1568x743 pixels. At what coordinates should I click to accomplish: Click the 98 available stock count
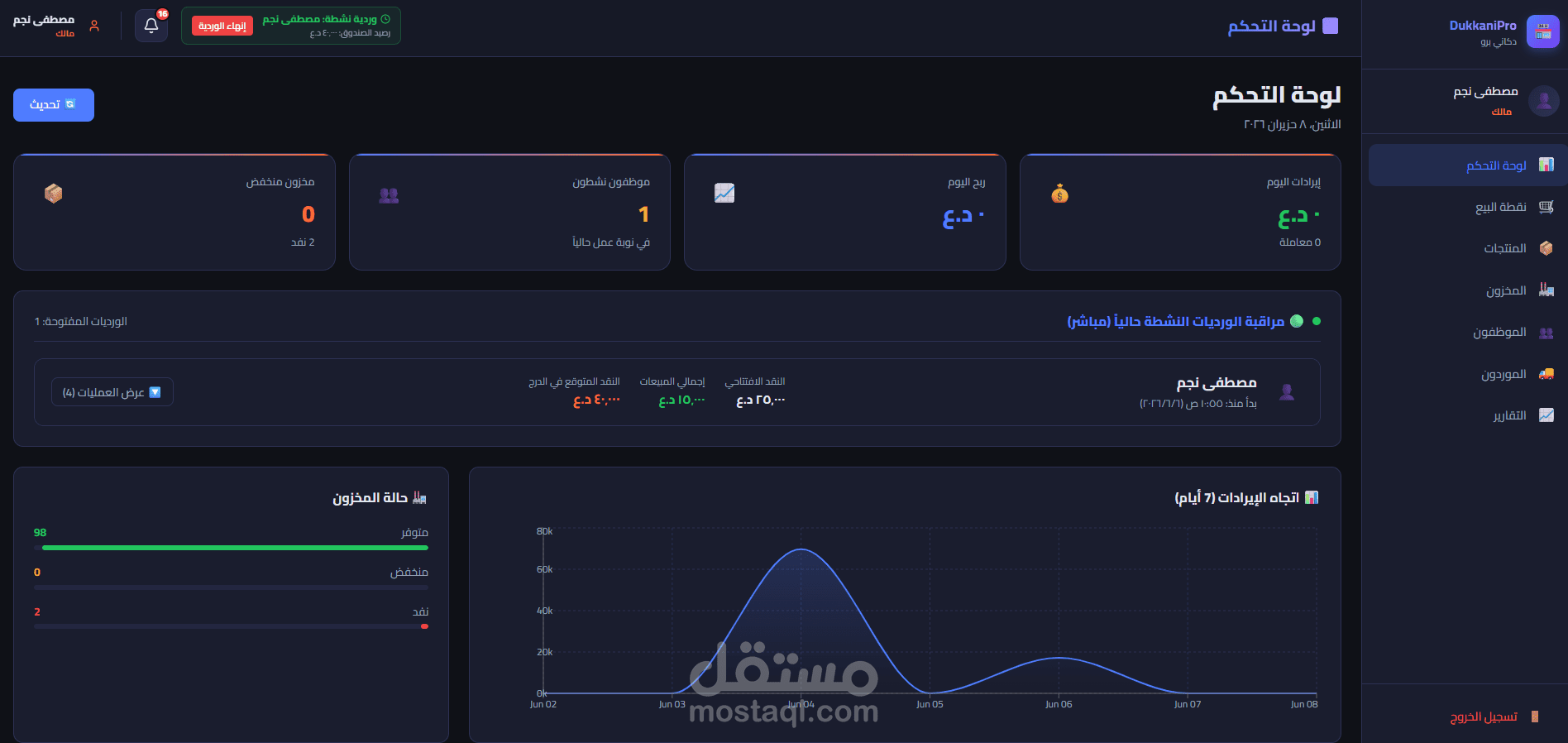[x=40, y=533]
